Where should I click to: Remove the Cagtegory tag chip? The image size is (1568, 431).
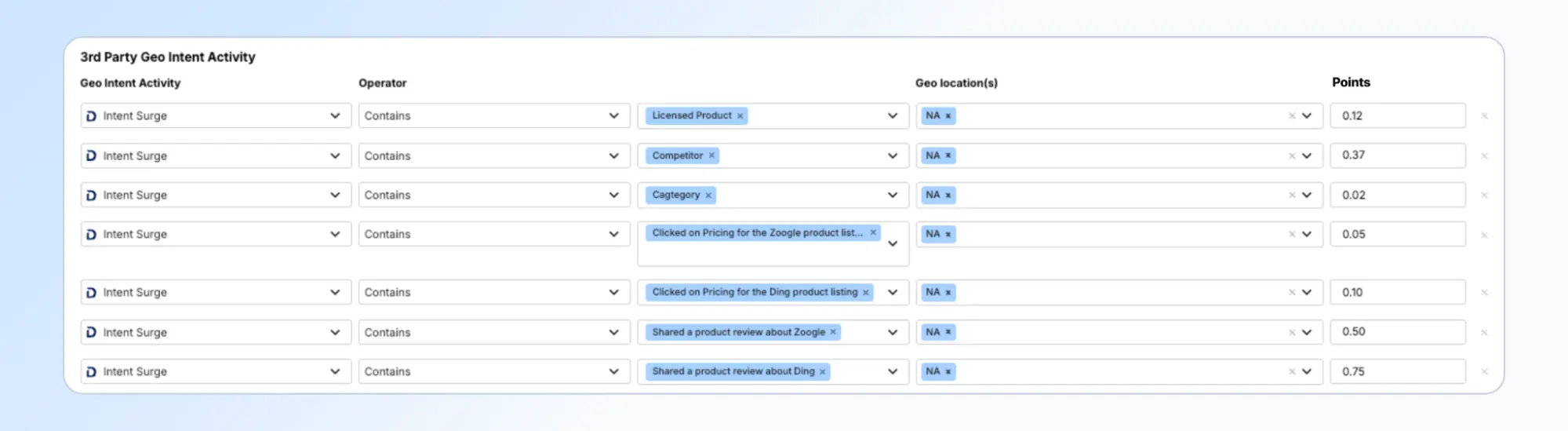(708, 195)
